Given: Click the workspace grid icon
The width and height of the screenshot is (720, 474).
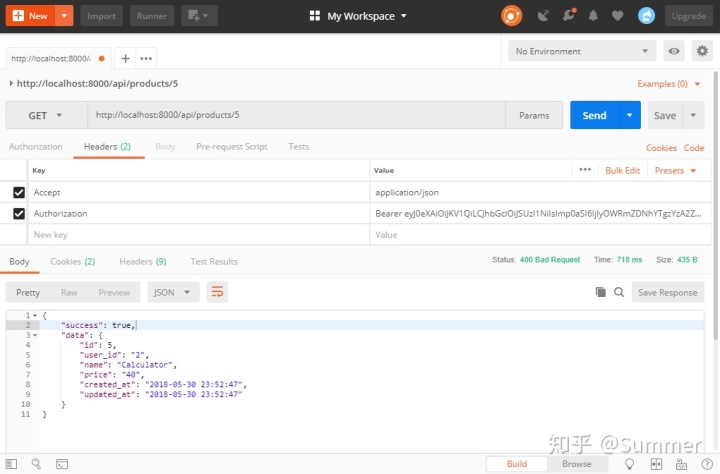Looking at the screenshot, I should click(315, 16).
